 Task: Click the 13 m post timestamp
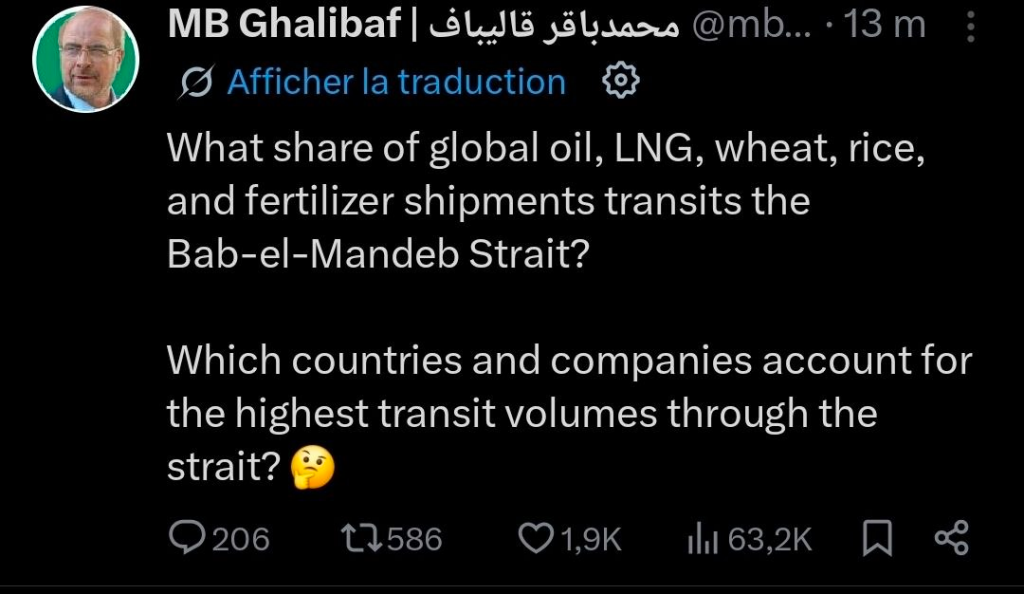coord(885,26)
